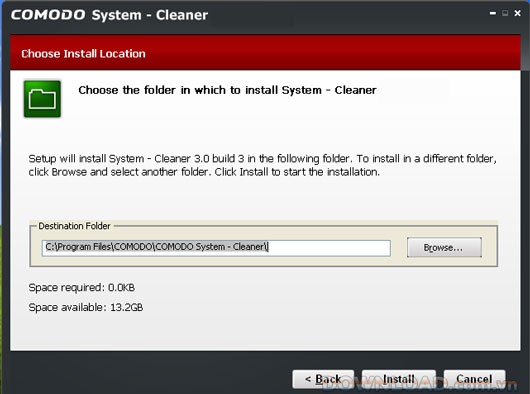The image size is (530, 394).
Task: Click the disabled maximize window button
Action: [505, 13]
